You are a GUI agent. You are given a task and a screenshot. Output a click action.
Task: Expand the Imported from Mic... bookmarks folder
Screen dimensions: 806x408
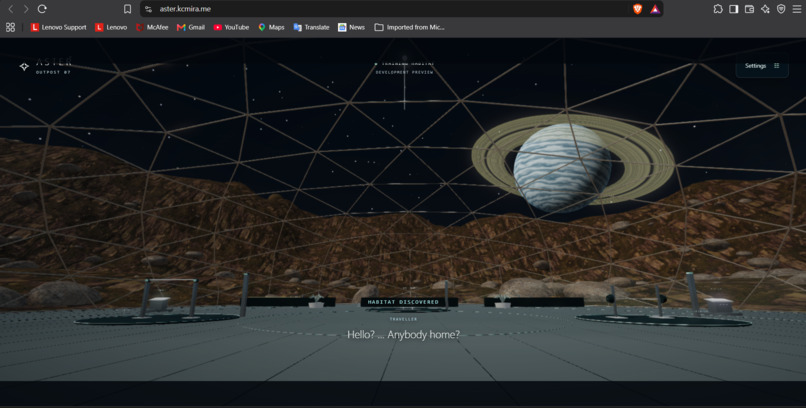[410, 27]
